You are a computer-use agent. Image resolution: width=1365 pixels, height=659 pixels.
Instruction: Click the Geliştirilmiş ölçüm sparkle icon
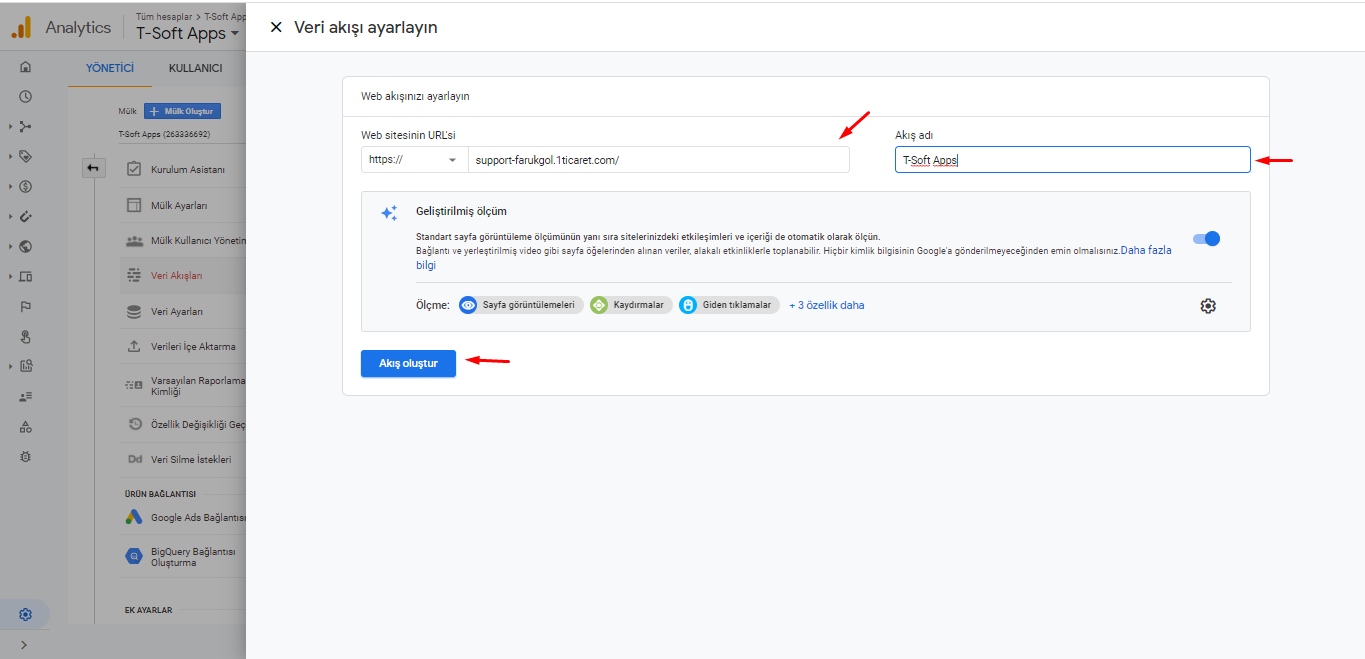click(389, 213)
